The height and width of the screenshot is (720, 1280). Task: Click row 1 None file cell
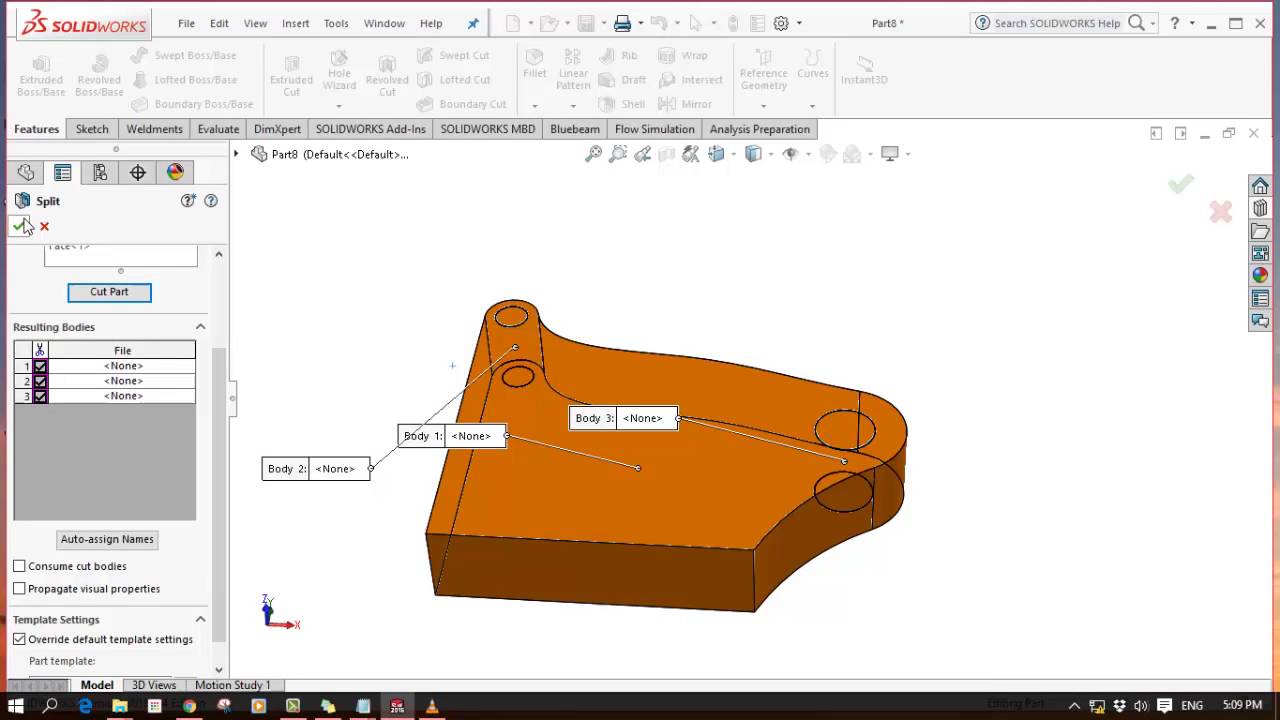122,366
